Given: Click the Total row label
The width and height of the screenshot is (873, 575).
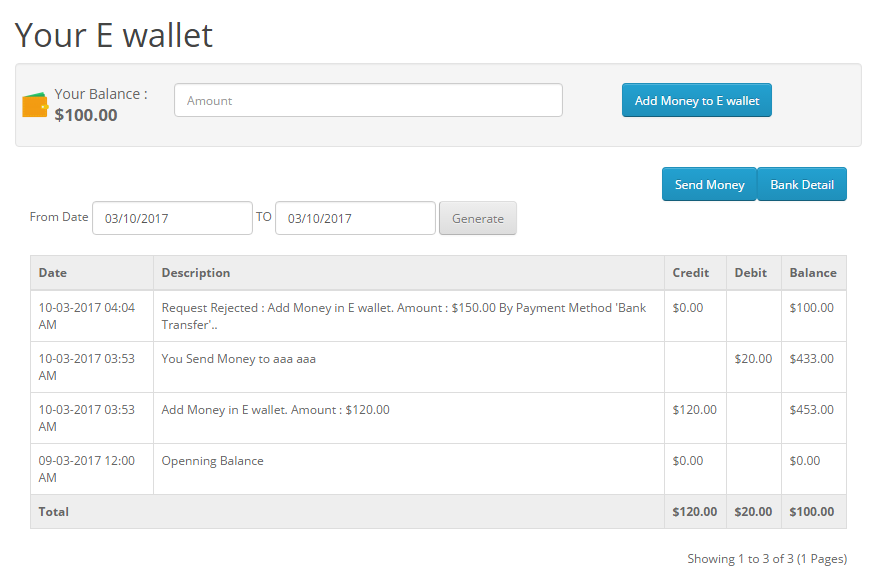Looking at the screenshot, I should coord(54,512).
